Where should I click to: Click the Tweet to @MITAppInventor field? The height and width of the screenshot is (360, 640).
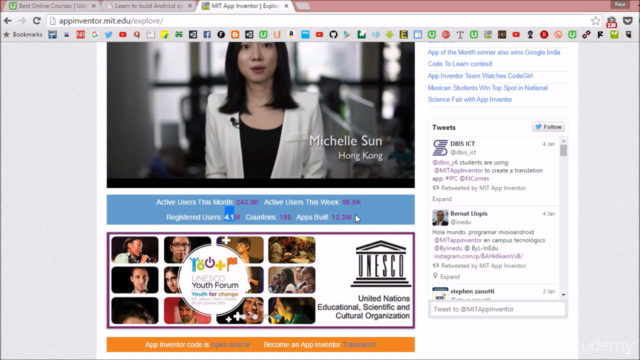[498, 309]
